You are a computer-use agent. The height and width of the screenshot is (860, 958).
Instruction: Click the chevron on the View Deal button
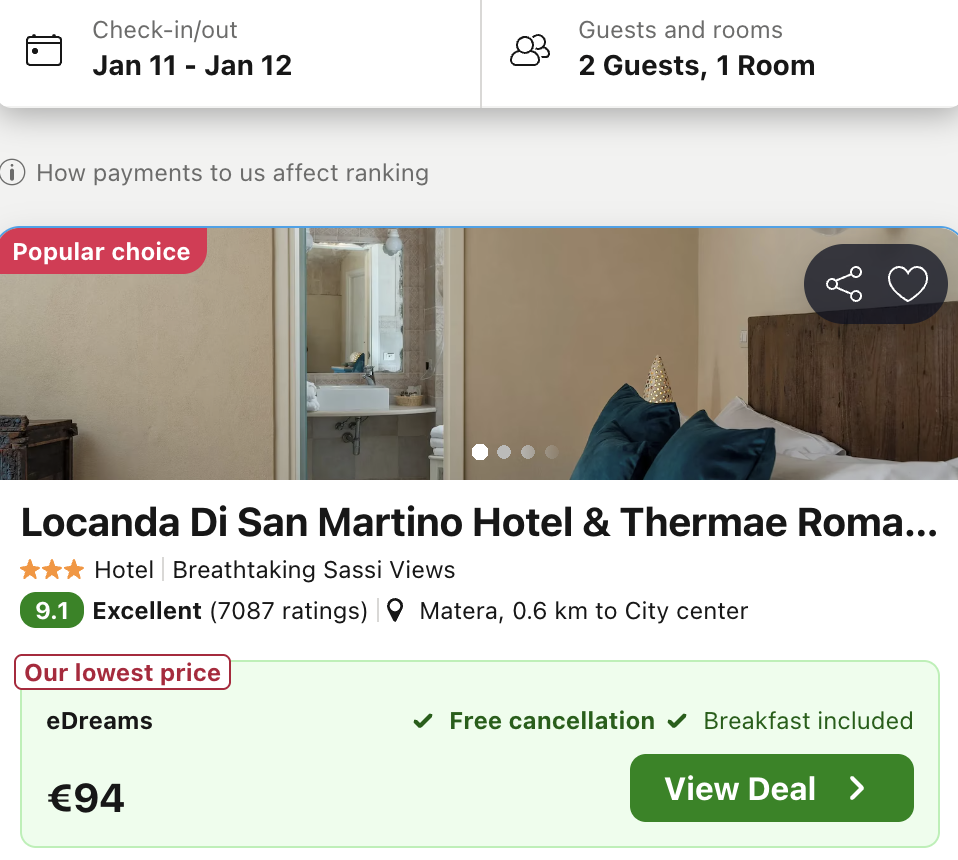click(856, 788)
